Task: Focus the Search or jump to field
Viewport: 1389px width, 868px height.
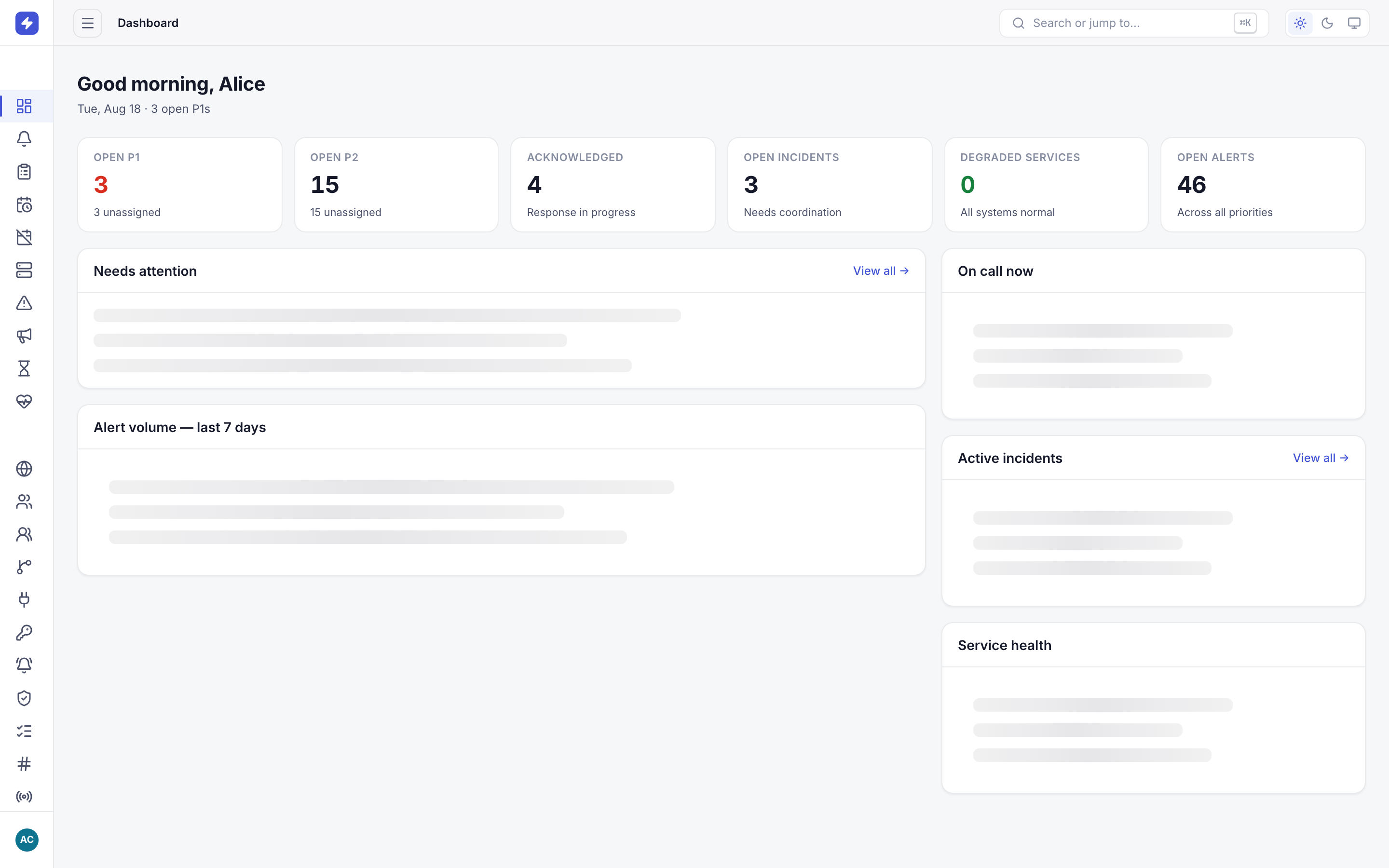Action: 1133,23
